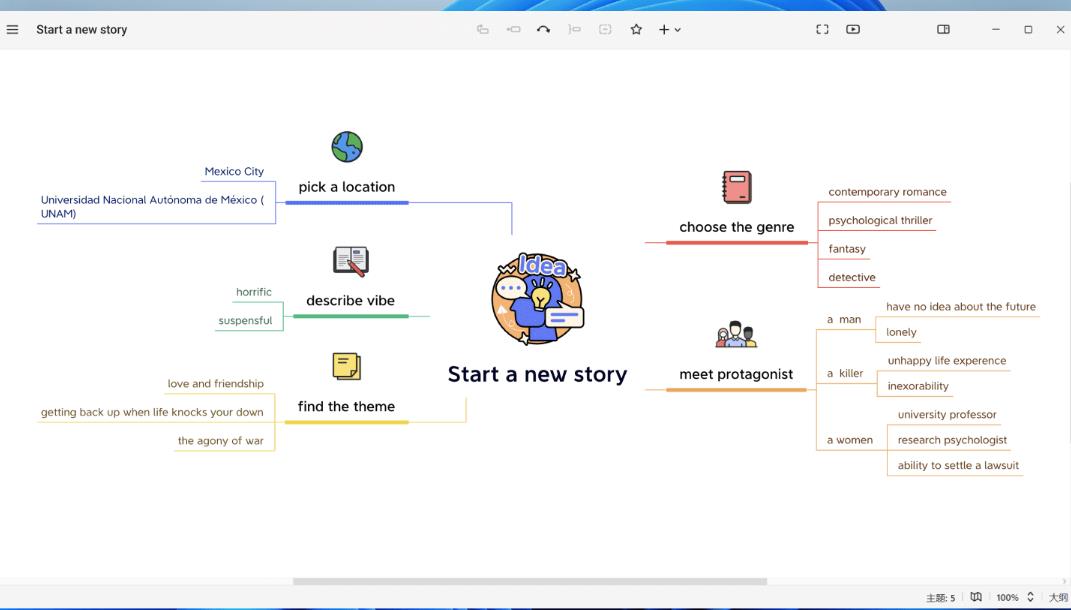This screenshot has height=610, width=1071.
Task: Click the central Idea illustration
Action: (x=537, y=299)
